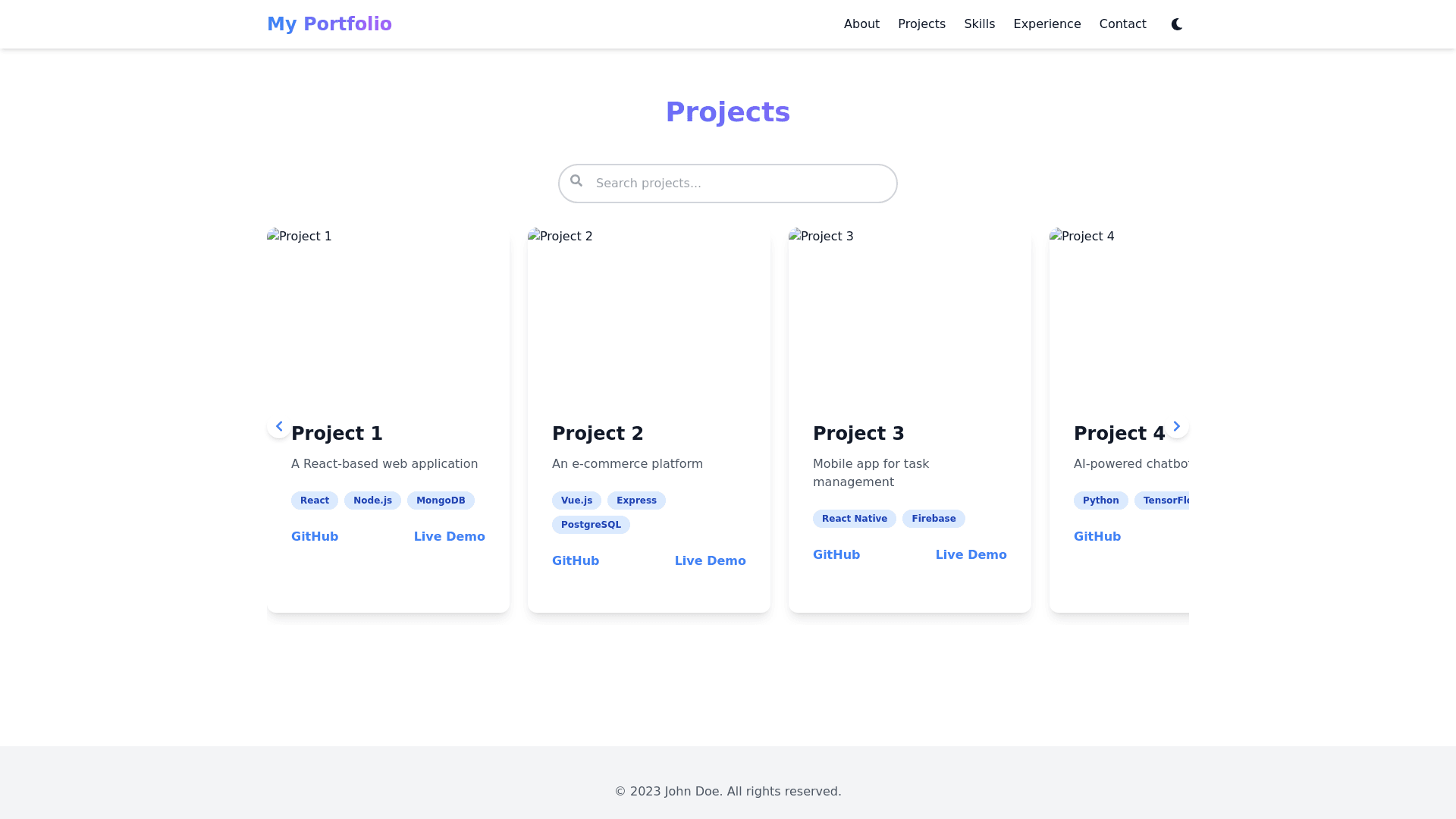Click the magnifier icon in the search bar
Screen dimensions: 1456x819
tap(576, 180)
